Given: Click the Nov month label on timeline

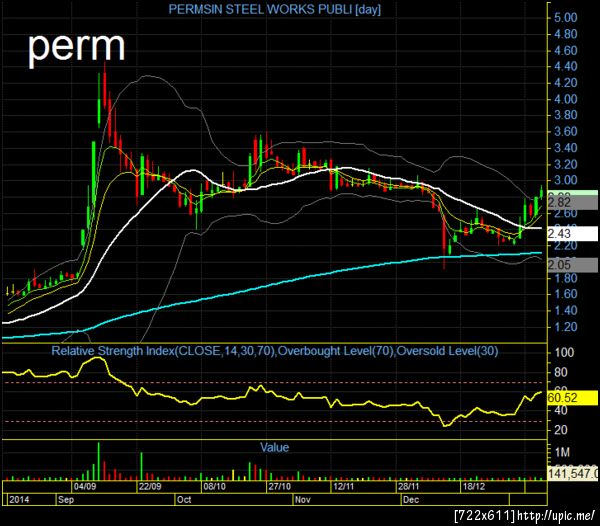Looking at the screenshot, I should pos(303,500).
